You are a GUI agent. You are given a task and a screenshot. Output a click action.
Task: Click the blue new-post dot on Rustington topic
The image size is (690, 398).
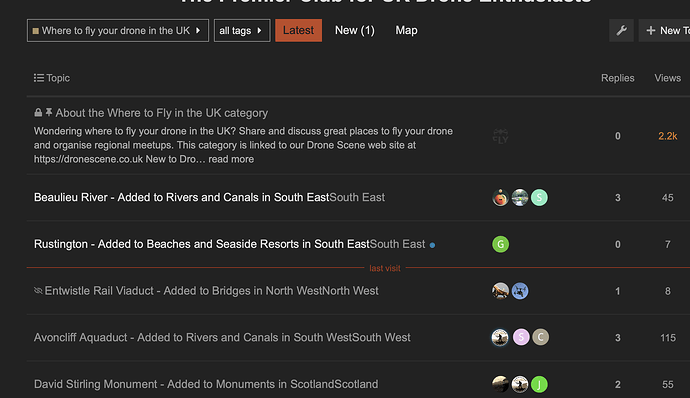pos(432,245)
